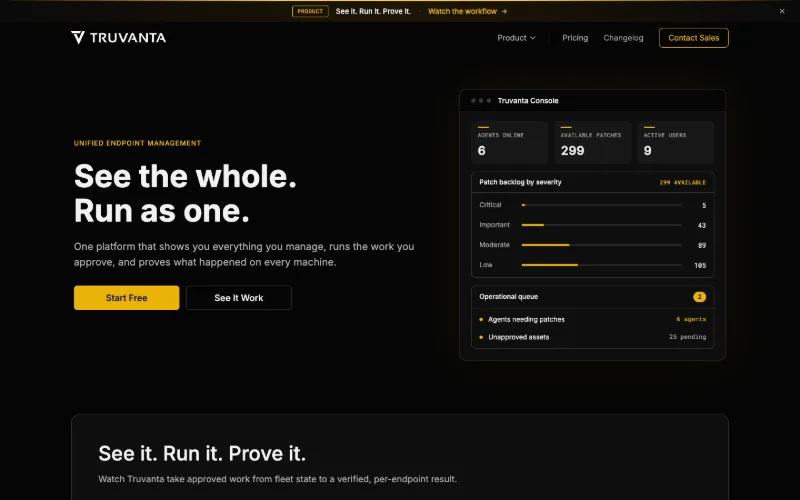Click the Moderate severity bar

[602, 245]
